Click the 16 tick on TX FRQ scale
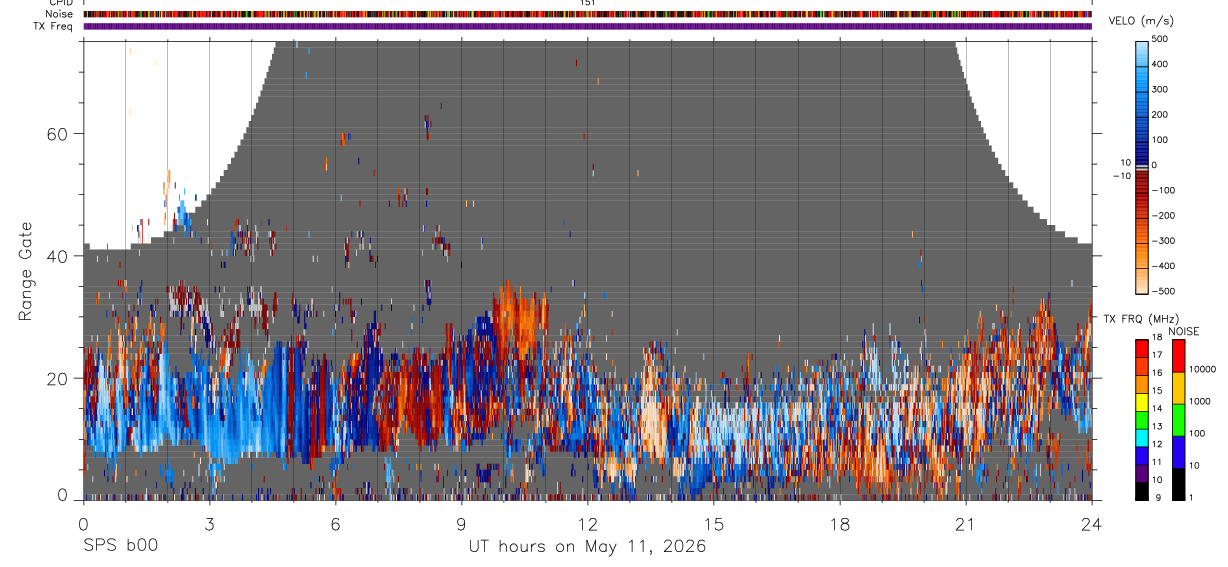The width and height of the screenshot is (1228, 567). pos(1158,374)
